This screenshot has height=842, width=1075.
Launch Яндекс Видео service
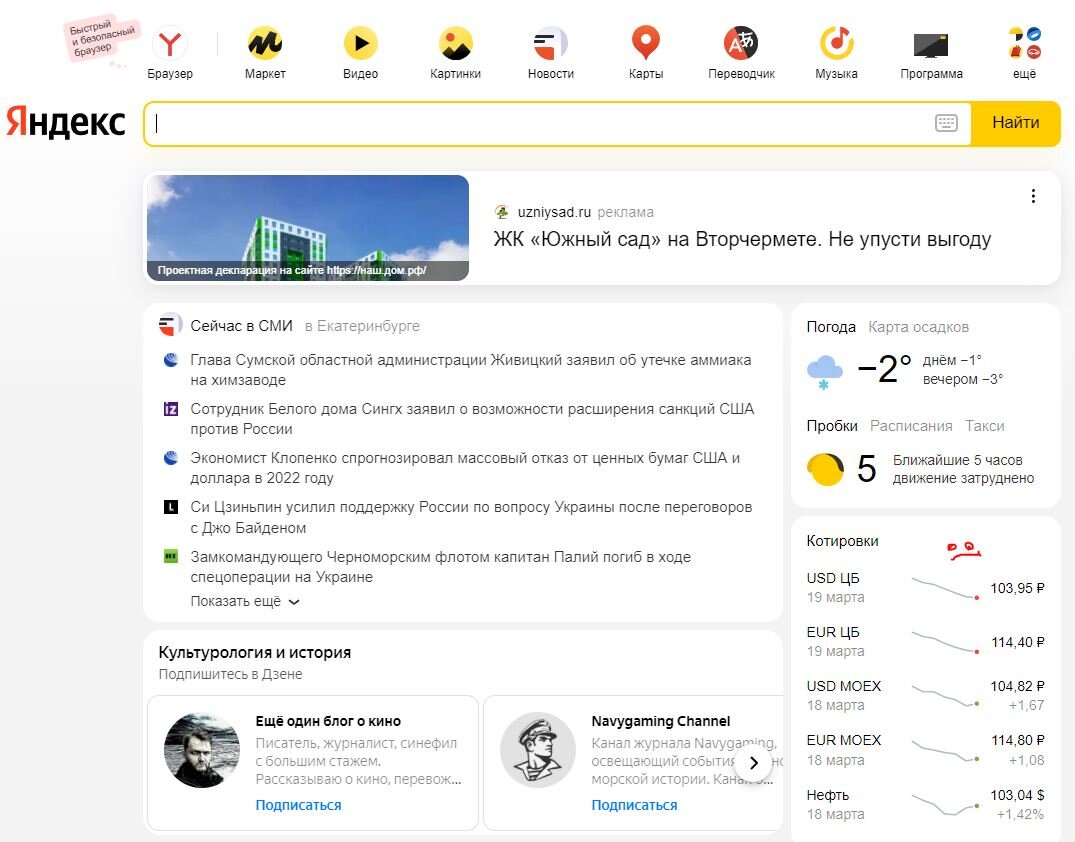[360, 45]
